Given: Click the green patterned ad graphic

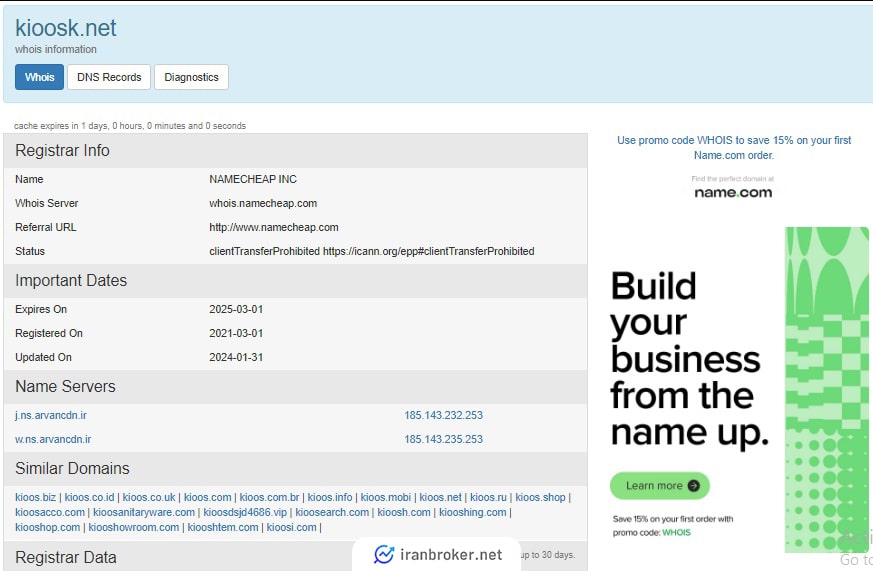Looking at the screenshot, I should point(827,390).
